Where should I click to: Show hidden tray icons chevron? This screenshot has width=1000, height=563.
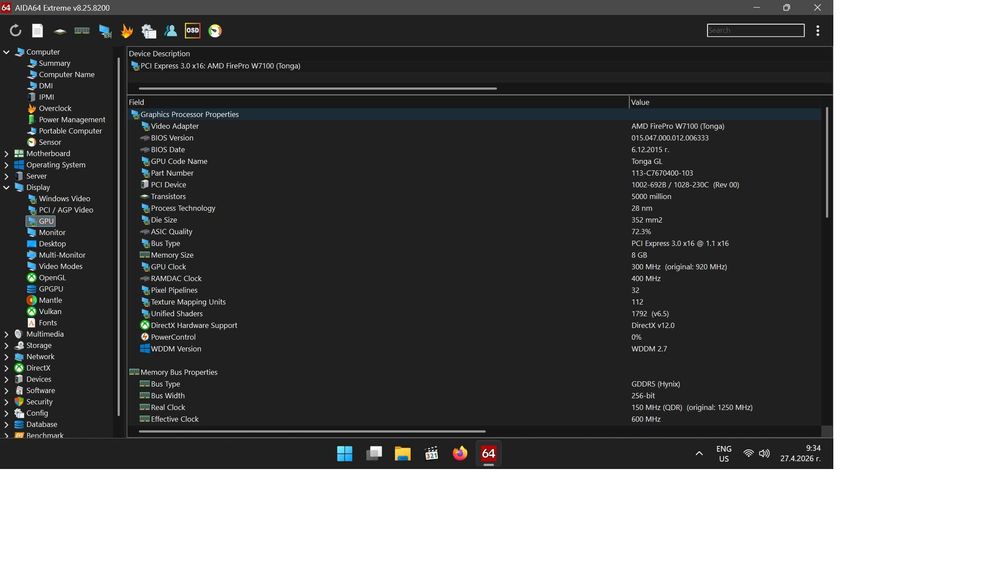tap(699, 453)
